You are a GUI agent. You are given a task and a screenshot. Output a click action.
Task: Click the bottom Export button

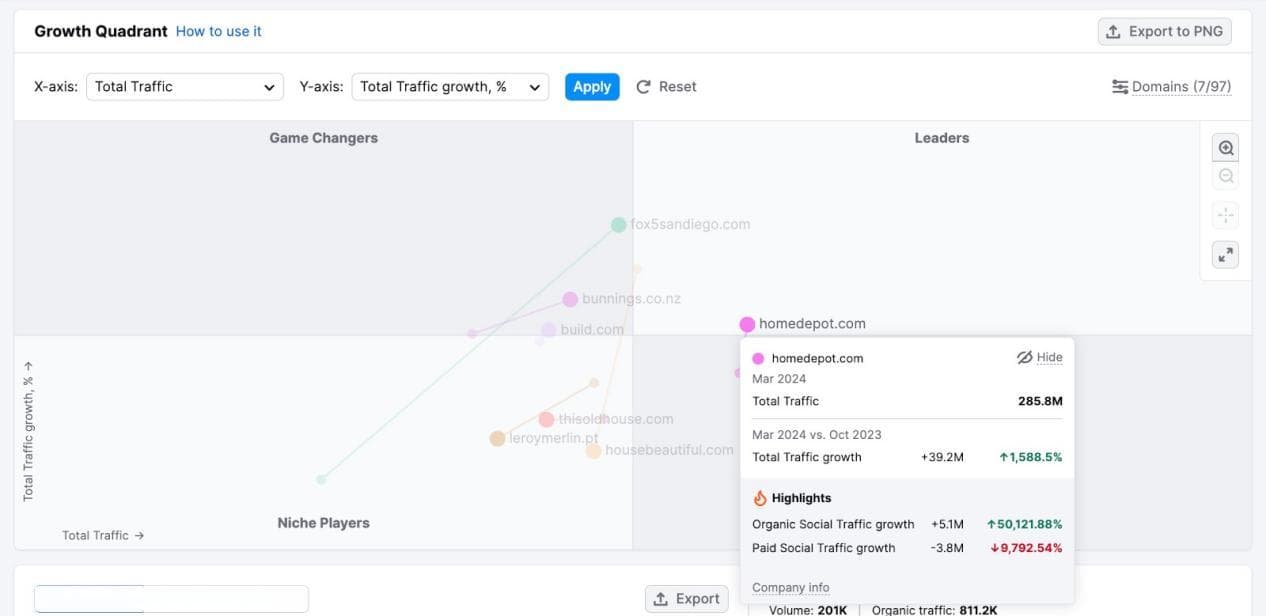coord(686,599)
